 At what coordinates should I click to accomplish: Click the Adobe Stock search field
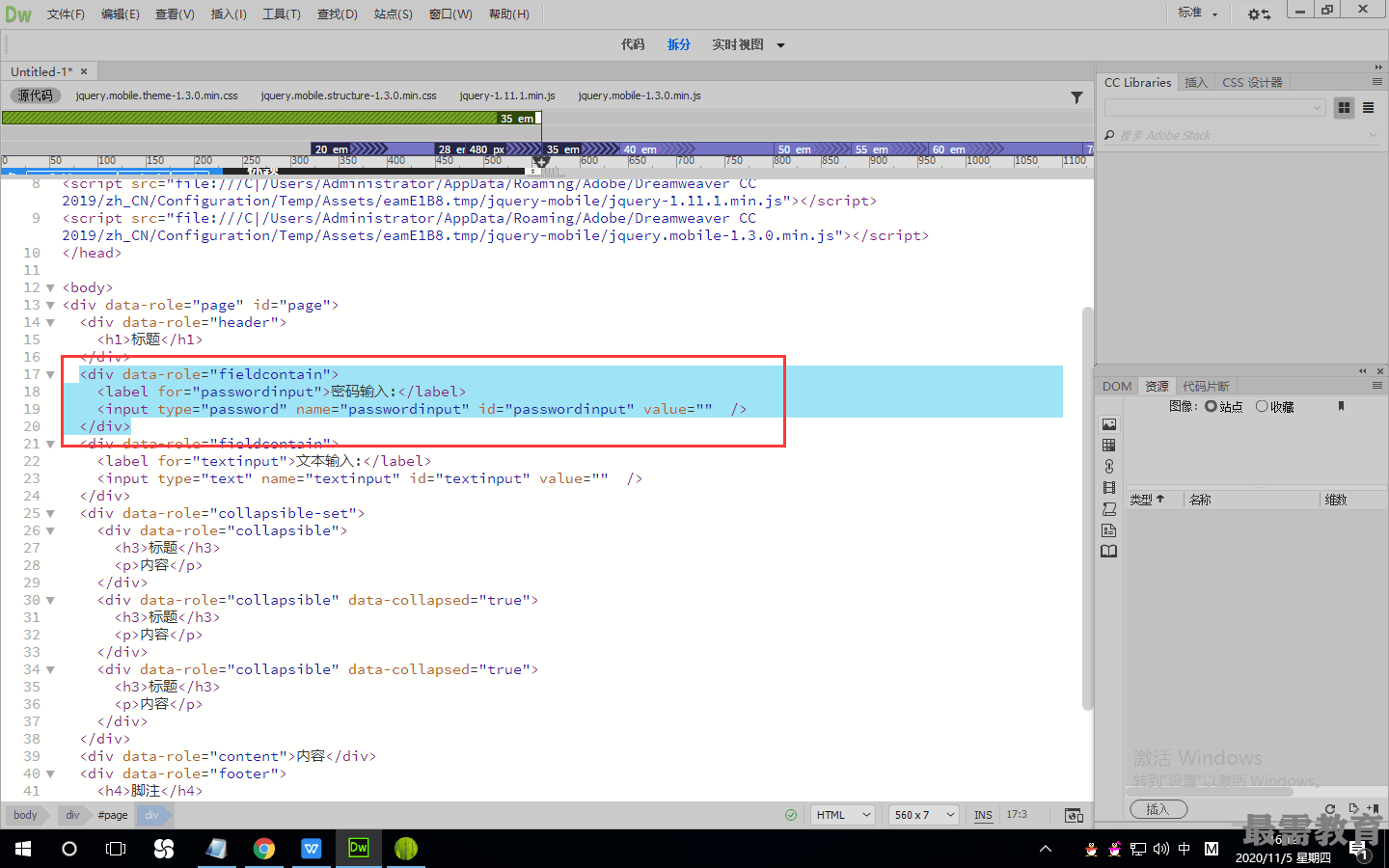click(x=1241, y=135)
